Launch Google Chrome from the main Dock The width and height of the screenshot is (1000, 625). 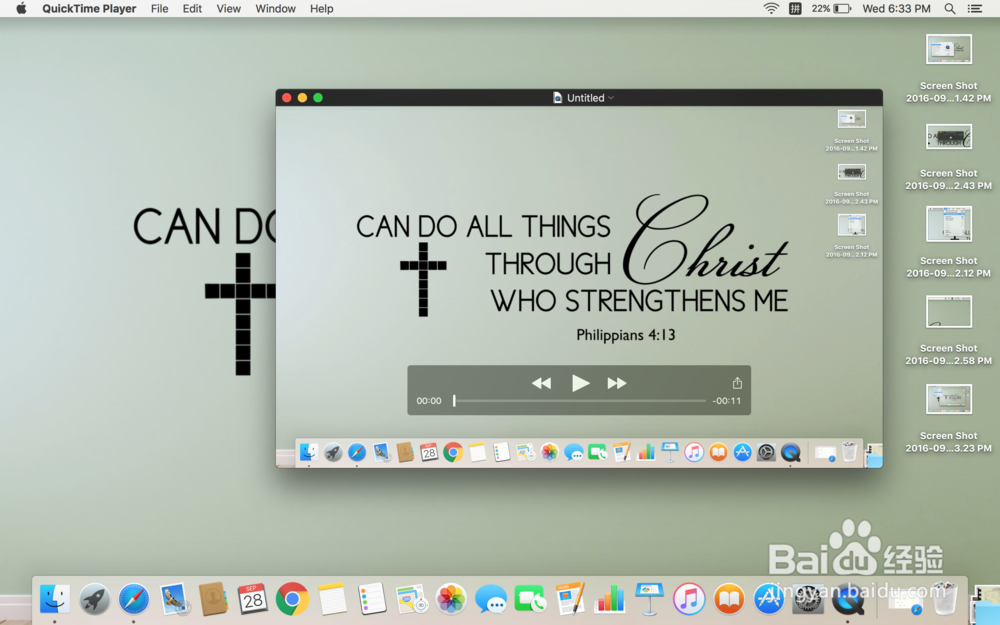292,599
